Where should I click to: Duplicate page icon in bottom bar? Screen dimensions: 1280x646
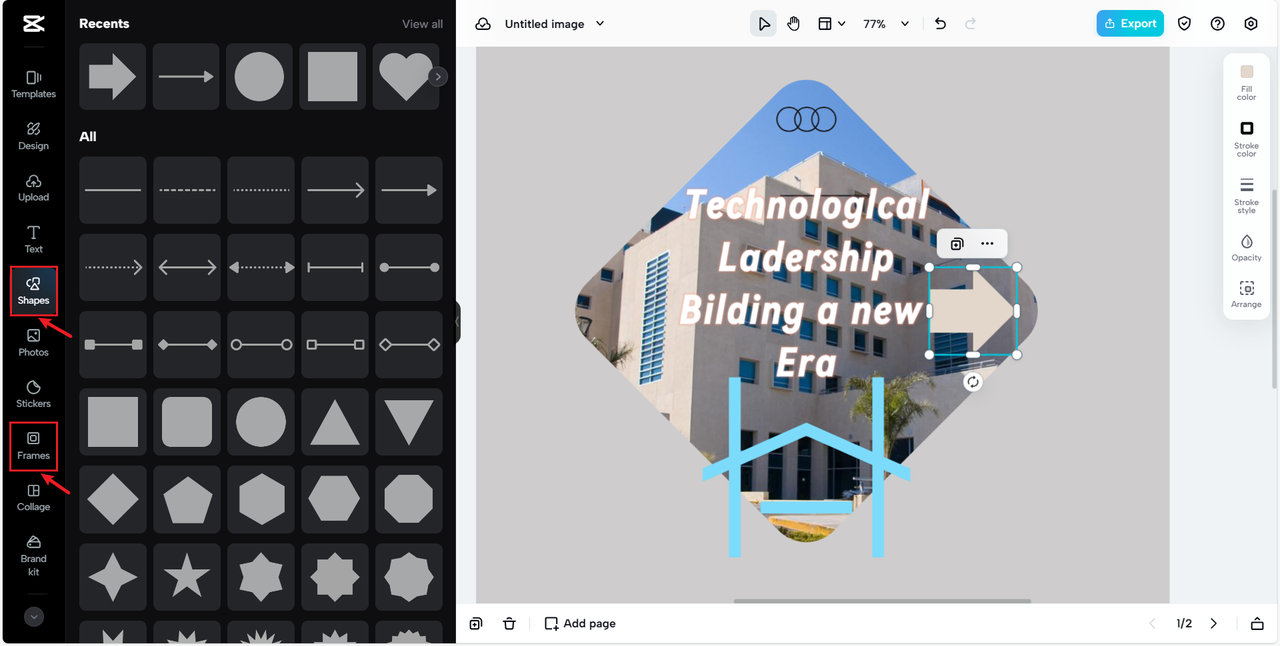click(476, 623)
